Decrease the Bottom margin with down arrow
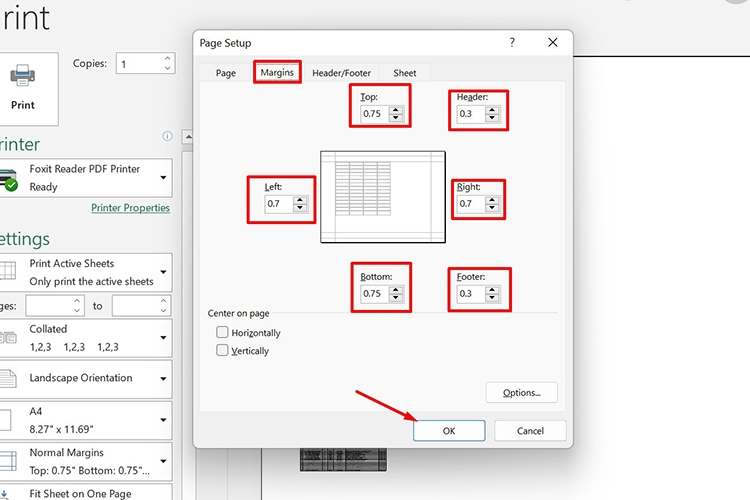The image size is (750, 500). tap(396, 299)
